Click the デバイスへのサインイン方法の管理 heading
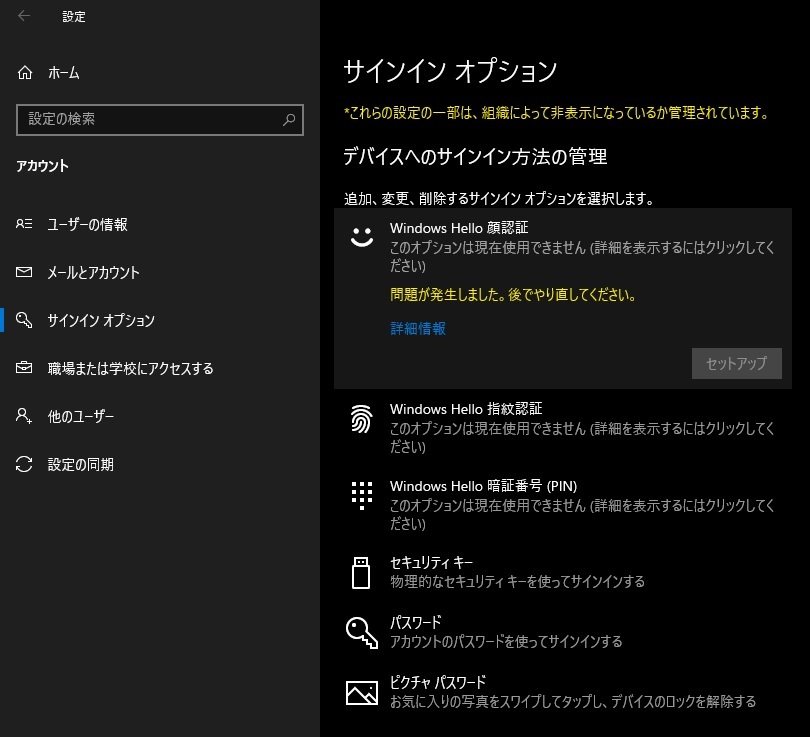Image resolution: width=810 pixels, height=737 pixels. click(x=475, y=156)
